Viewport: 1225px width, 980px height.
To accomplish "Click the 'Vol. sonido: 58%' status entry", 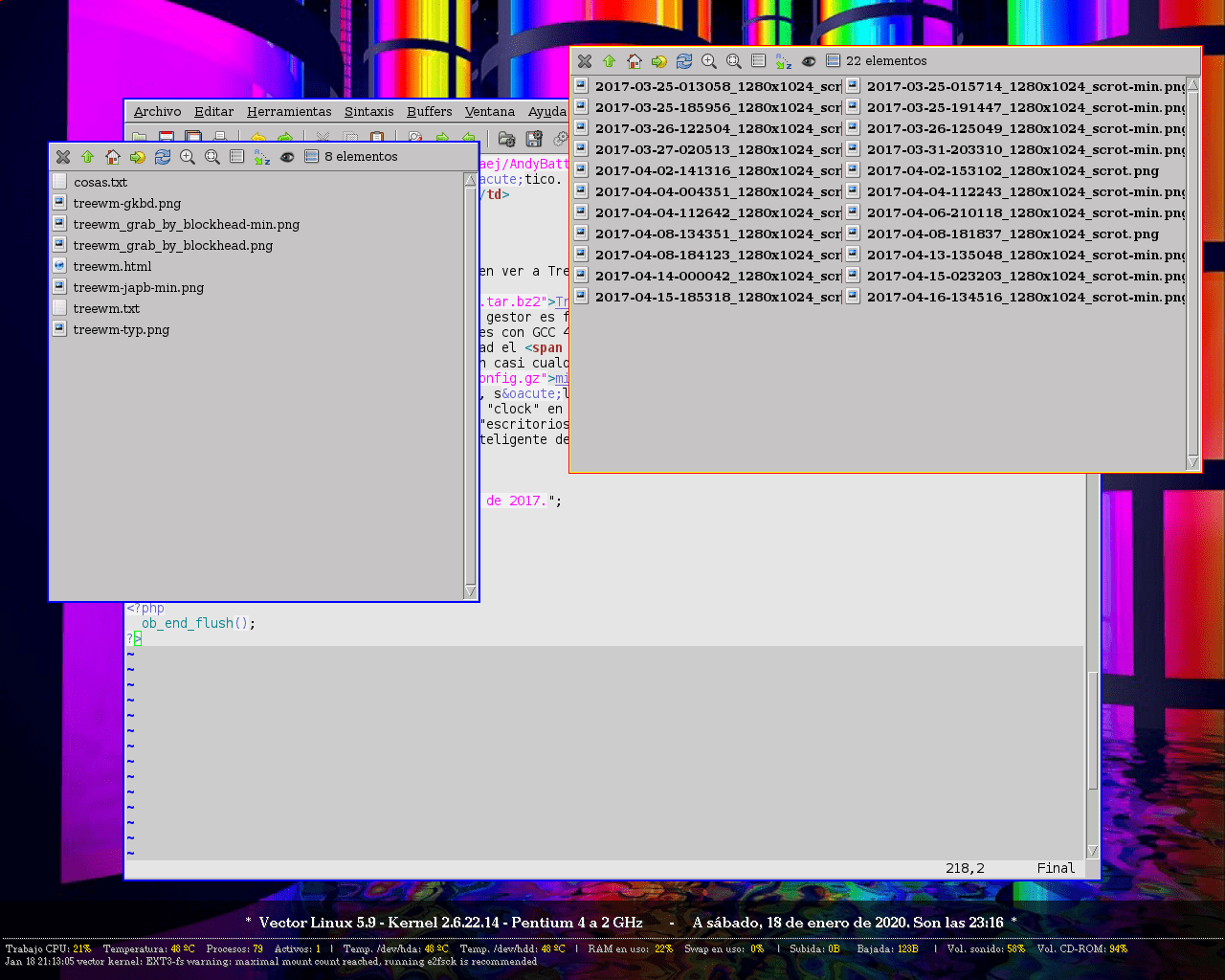I will point(986,949).
